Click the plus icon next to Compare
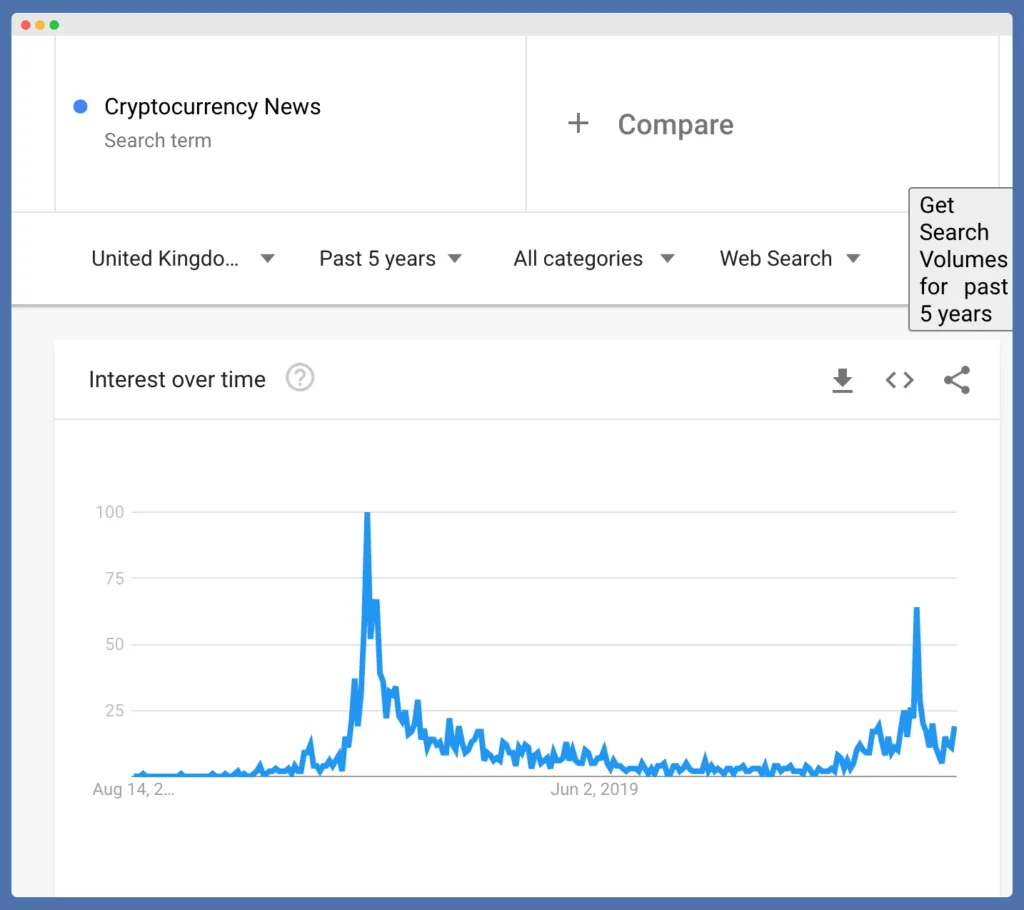1024x910 pixels. (579, 124)
